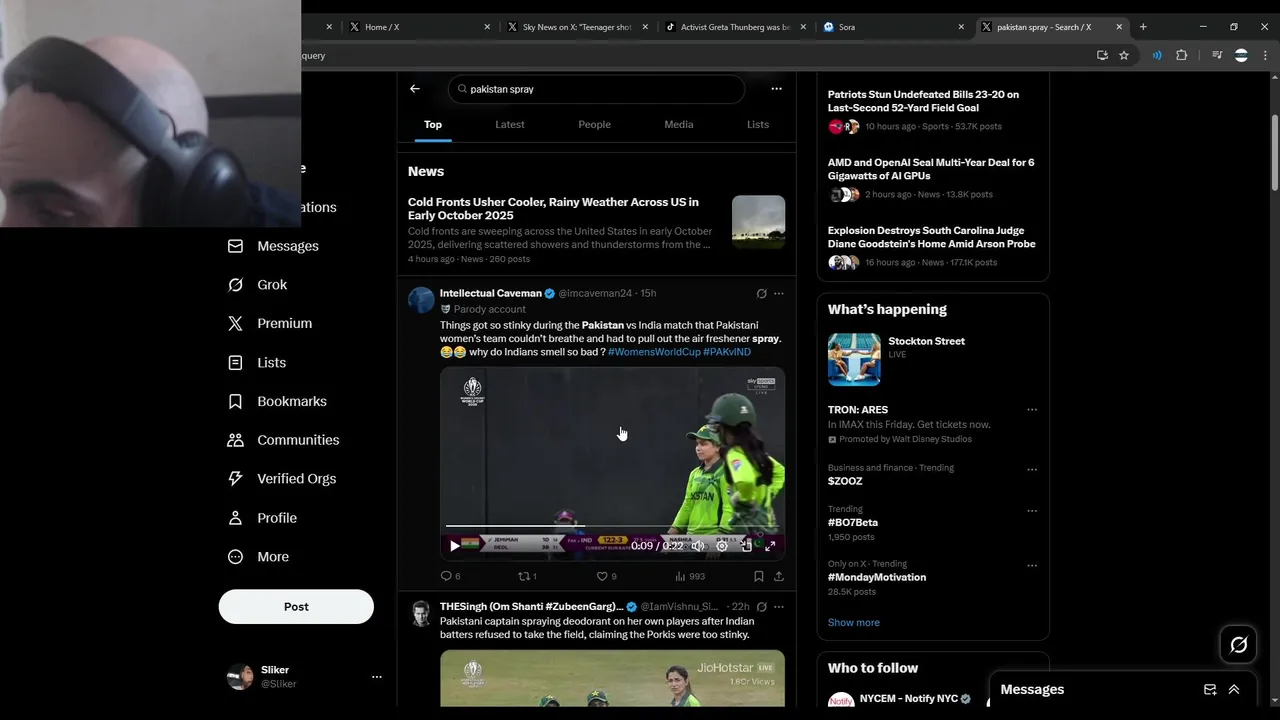This screenshot has height=720, width=1280.
Task: Open the floating Grok button
Action: pos(1239,645)
